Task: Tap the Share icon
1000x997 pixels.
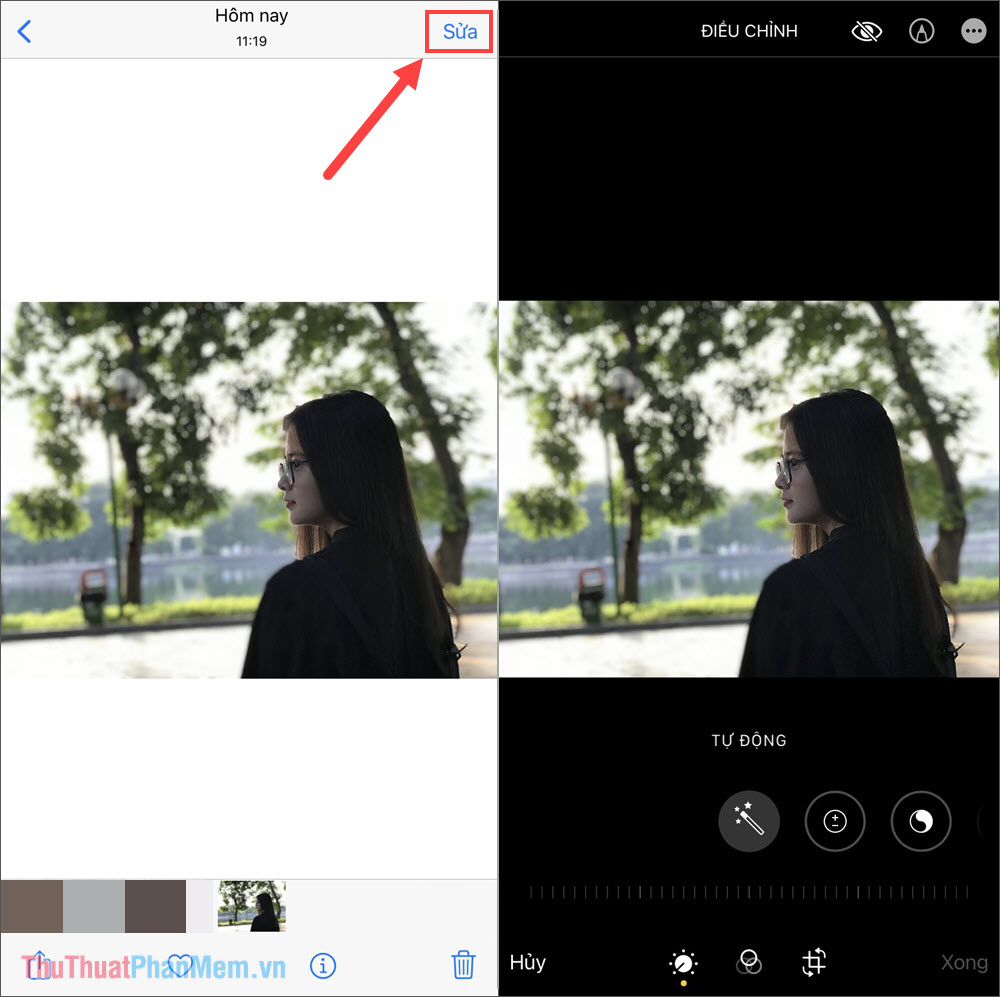Action: coord(40,965)
